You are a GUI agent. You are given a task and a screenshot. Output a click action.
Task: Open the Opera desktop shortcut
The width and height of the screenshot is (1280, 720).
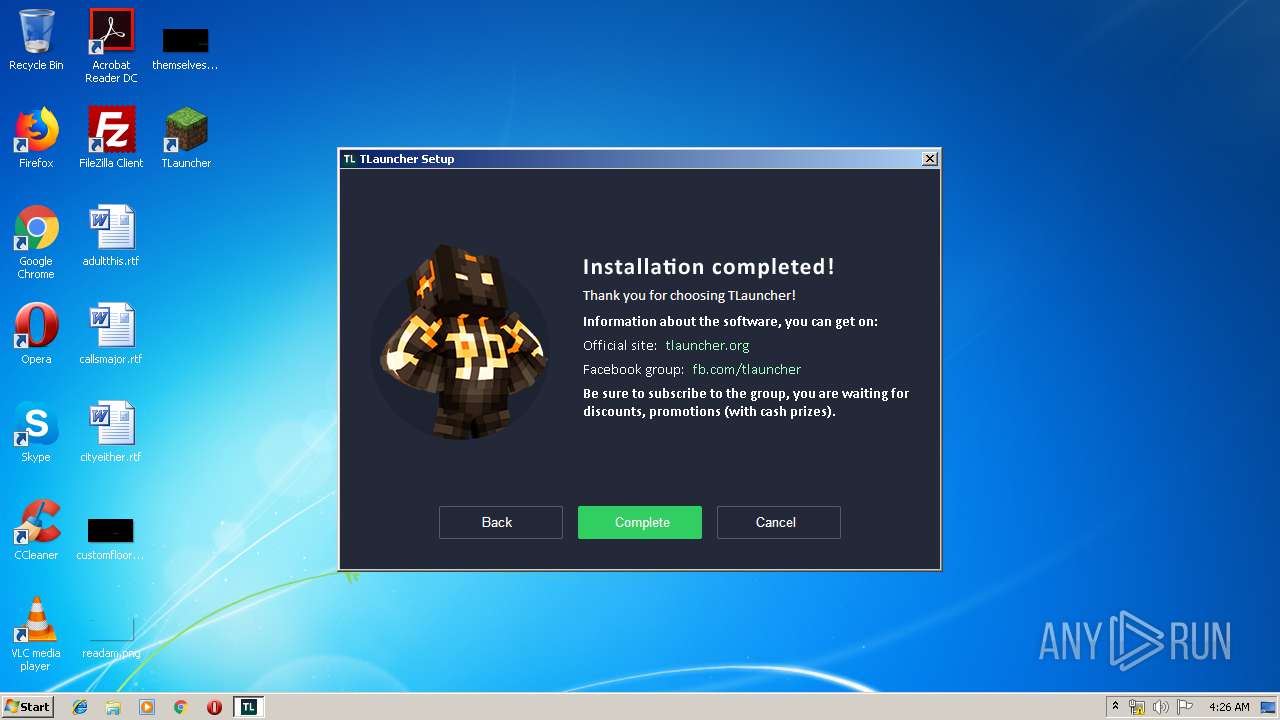tap(36, 333)
